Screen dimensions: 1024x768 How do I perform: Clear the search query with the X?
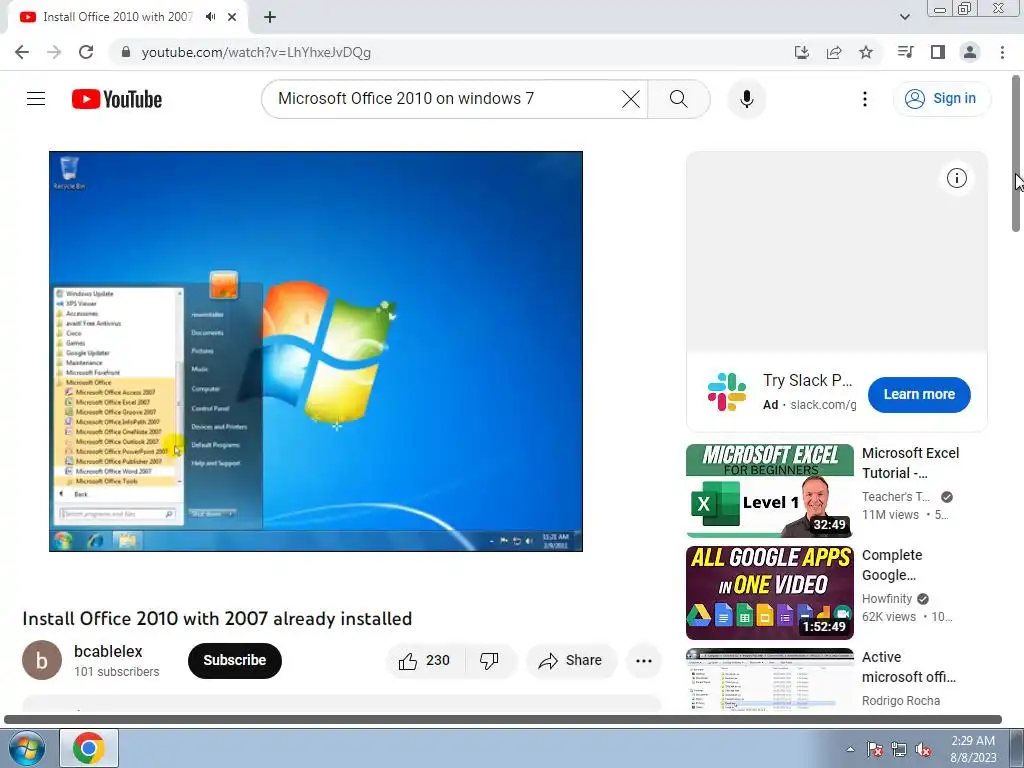631,99
